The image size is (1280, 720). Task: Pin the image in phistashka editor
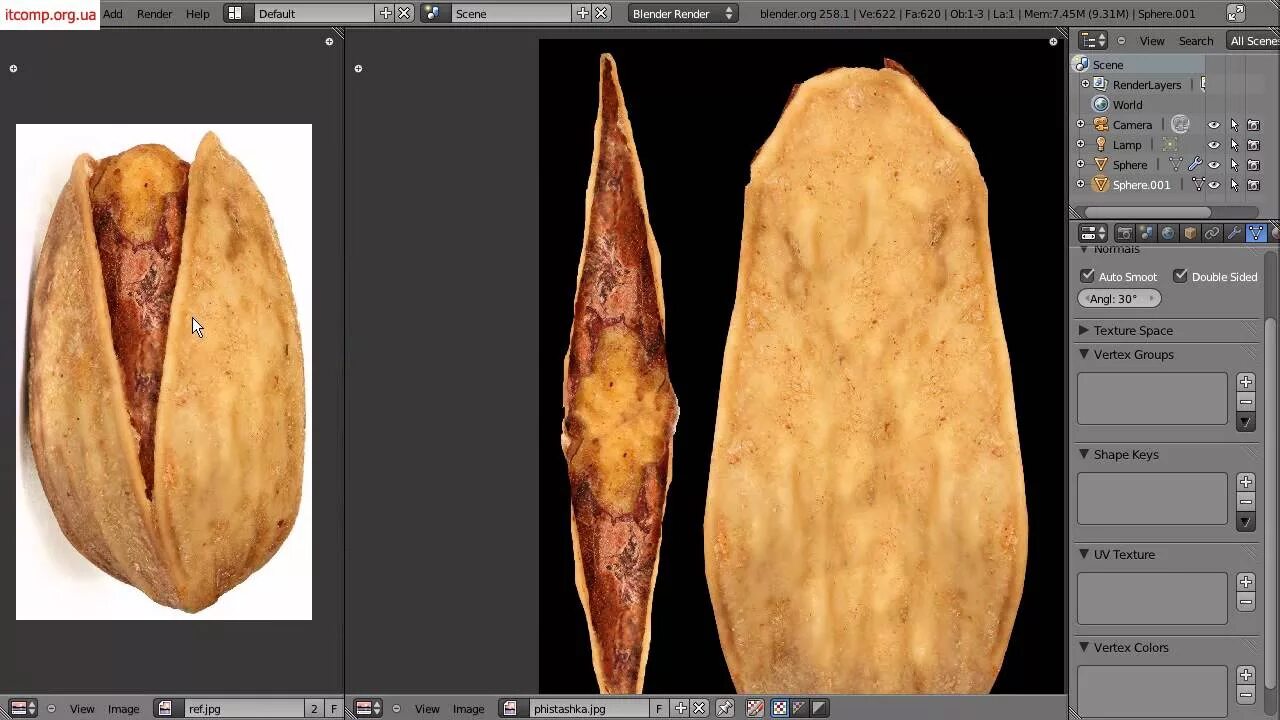pos(726,708)
